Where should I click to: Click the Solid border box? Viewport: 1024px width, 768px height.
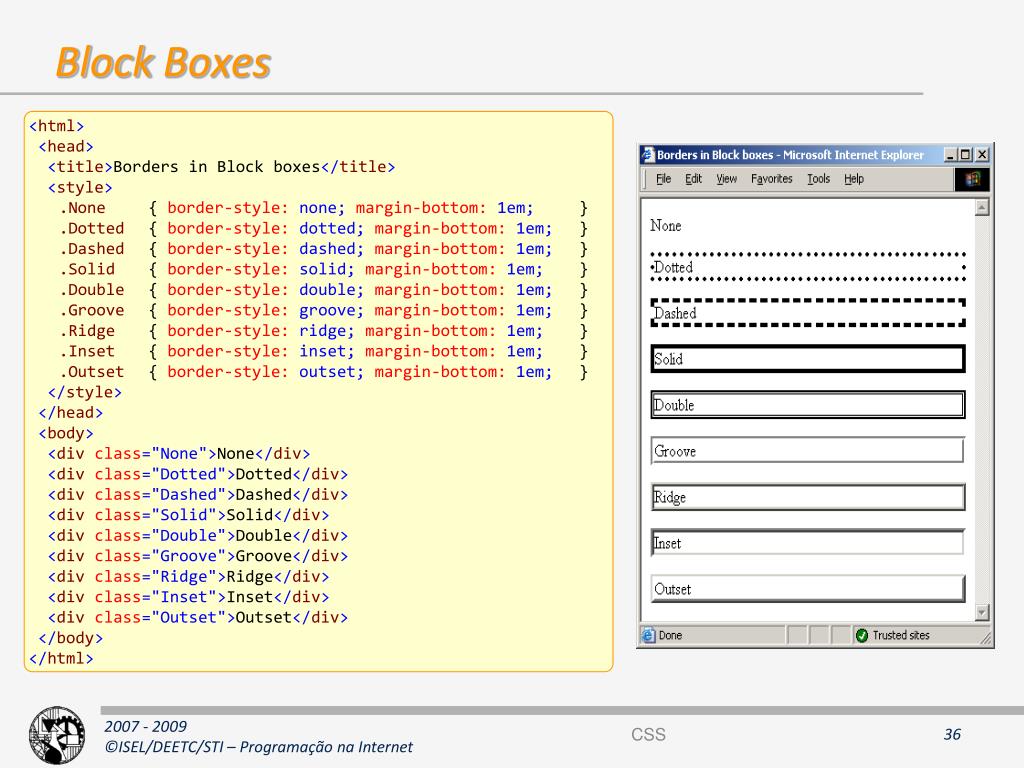[808, 359]
